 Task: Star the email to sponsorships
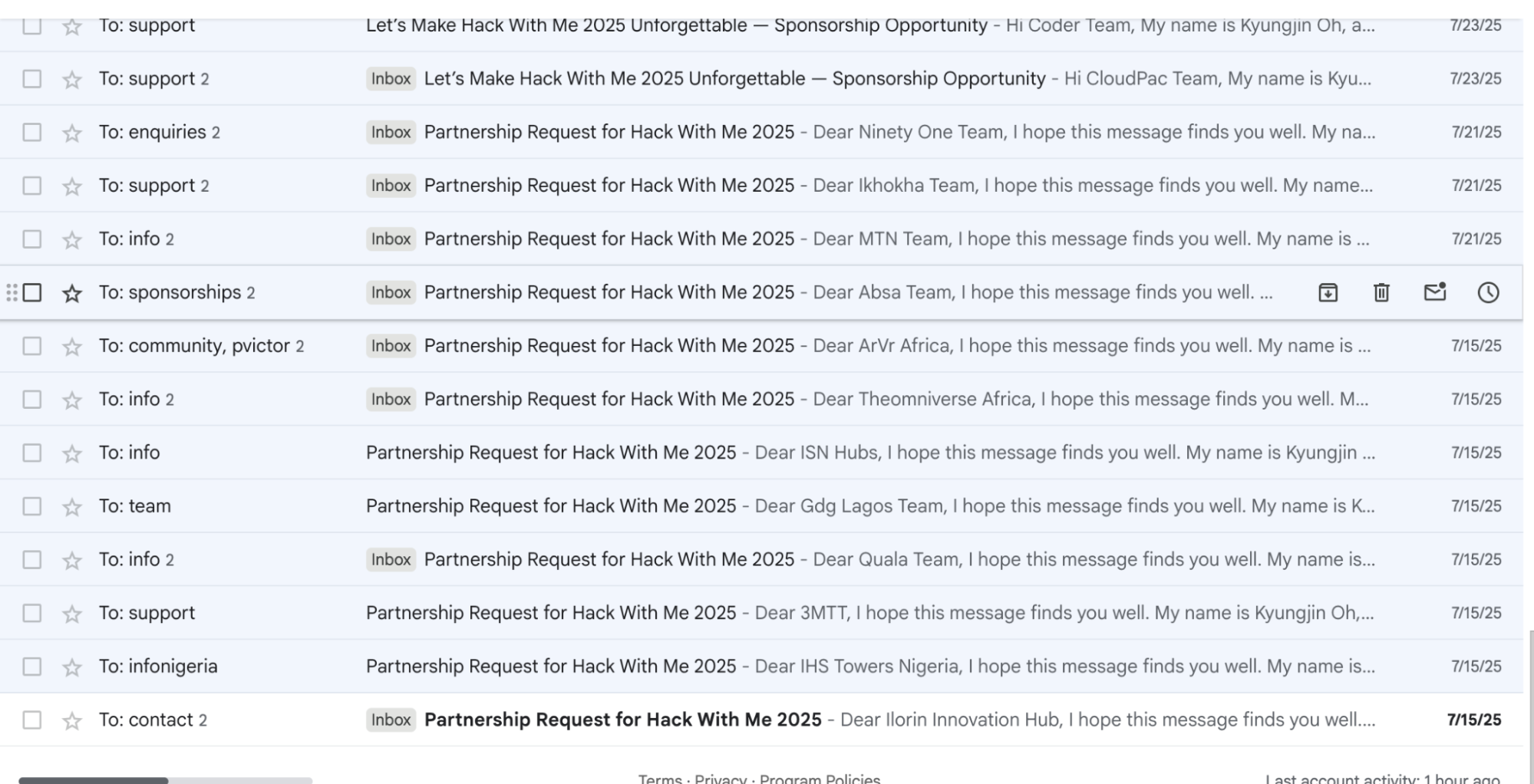coord(72,293)
